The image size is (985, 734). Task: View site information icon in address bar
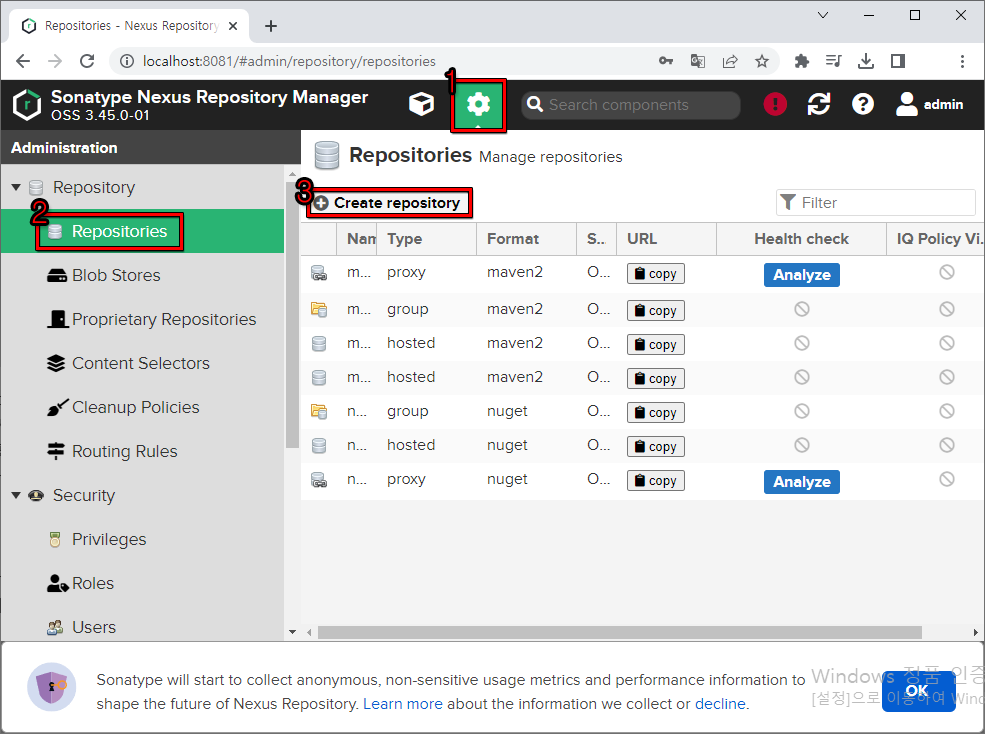127,61
